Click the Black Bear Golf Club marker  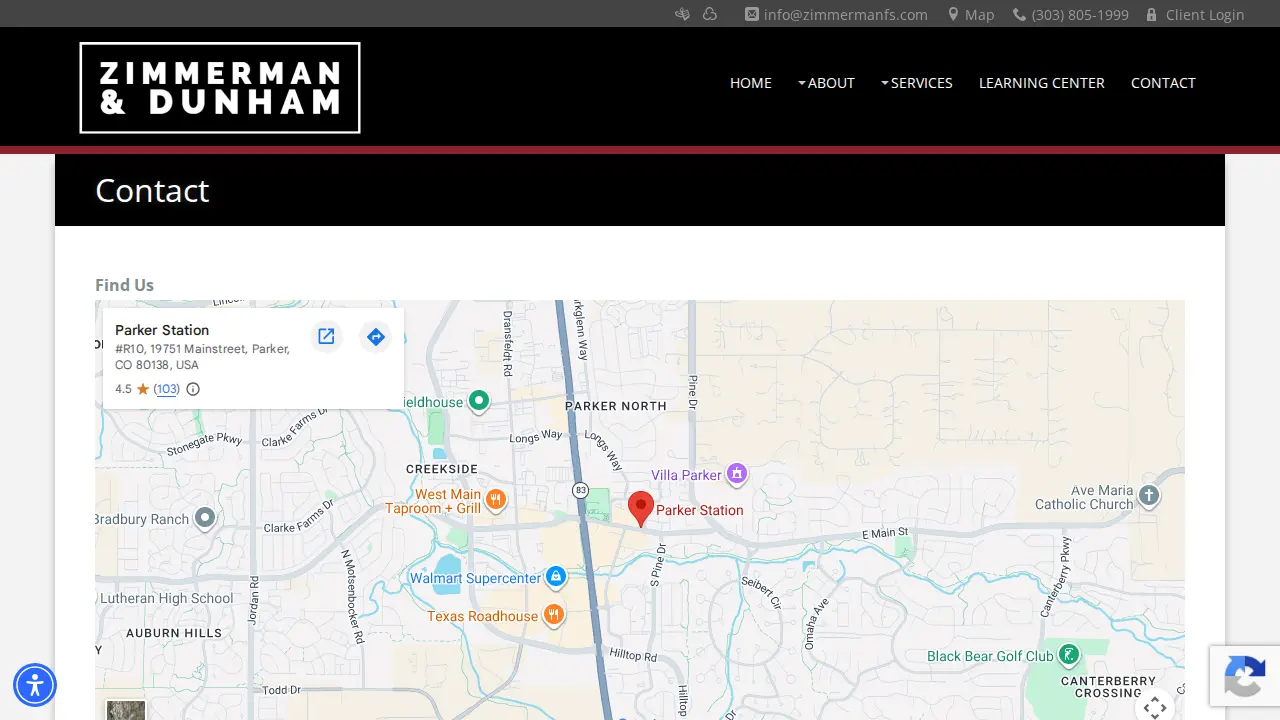click(1069, 655)
